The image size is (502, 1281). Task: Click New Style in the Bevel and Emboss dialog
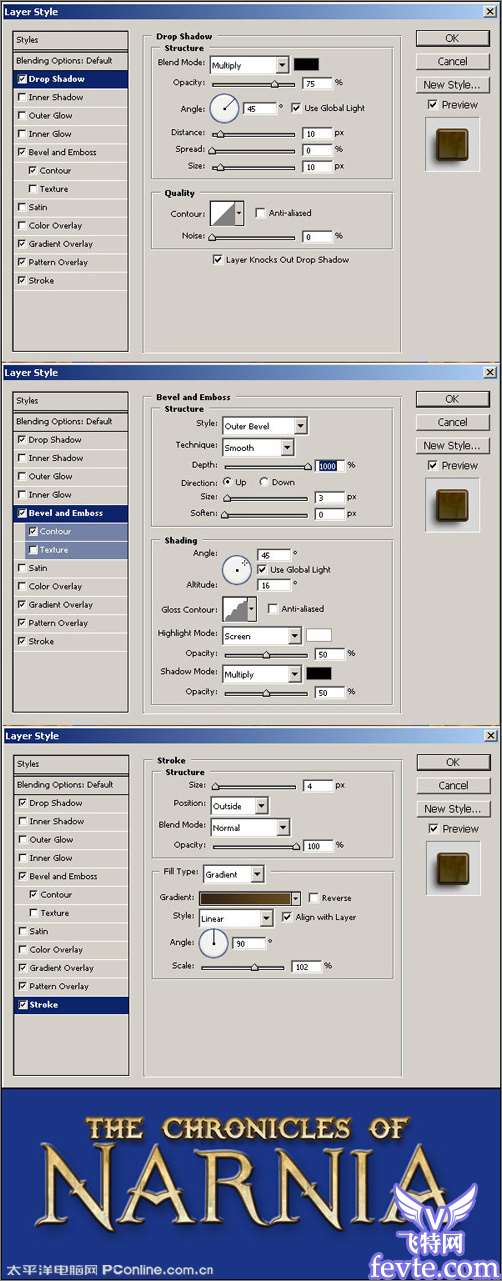coord(452,446)
